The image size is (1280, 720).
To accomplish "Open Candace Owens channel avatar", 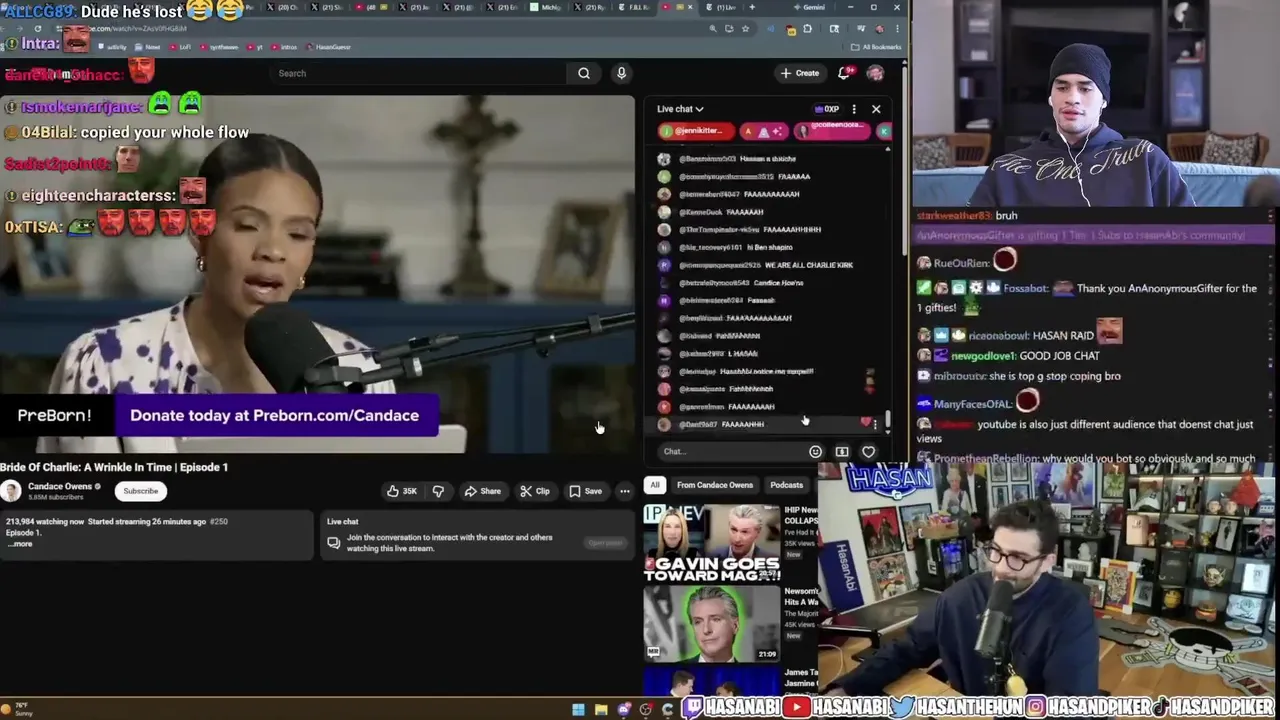I will (11, 491).
